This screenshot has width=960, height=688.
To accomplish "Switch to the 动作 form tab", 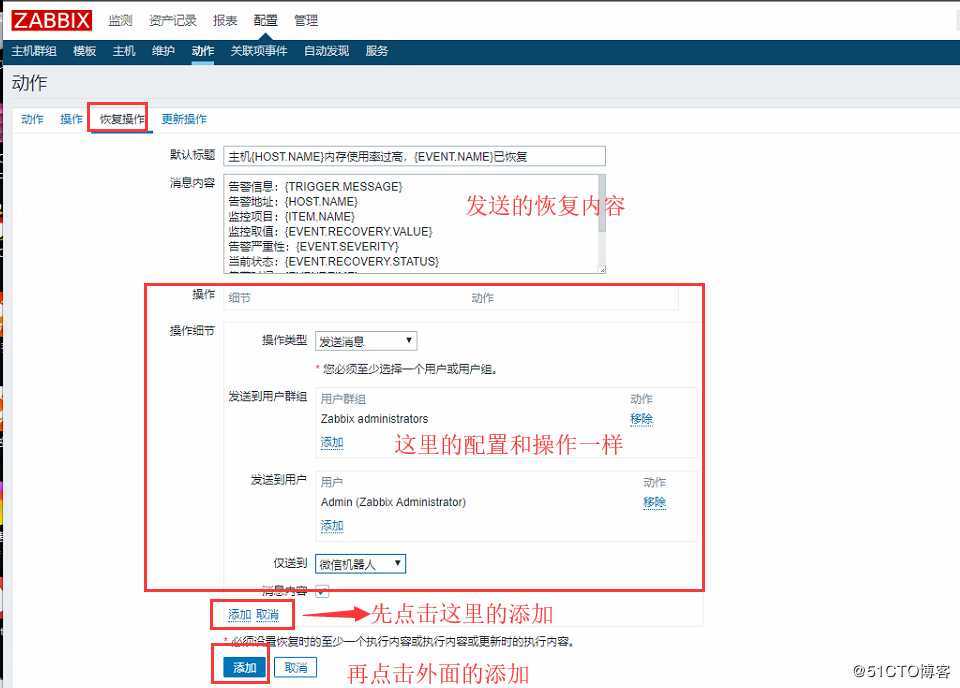I will pos(32,119).
